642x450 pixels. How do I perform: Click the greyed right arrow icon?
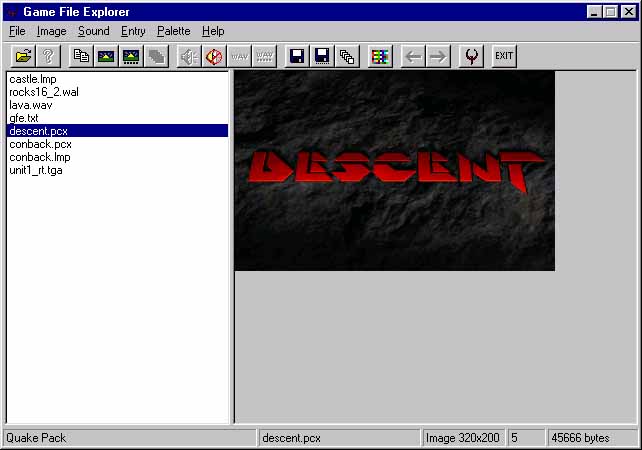[438, 56]
